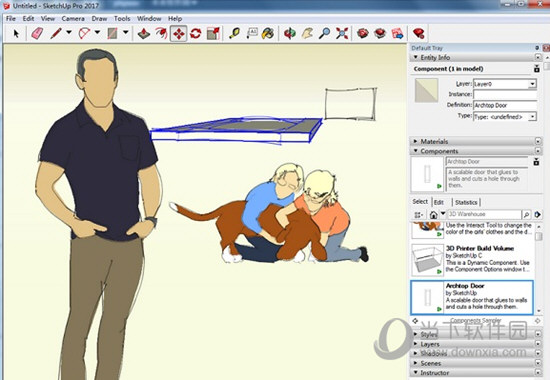Screen dimensions: 550x380
Task: Open the Draw menu
Action: tap(99, 19)
